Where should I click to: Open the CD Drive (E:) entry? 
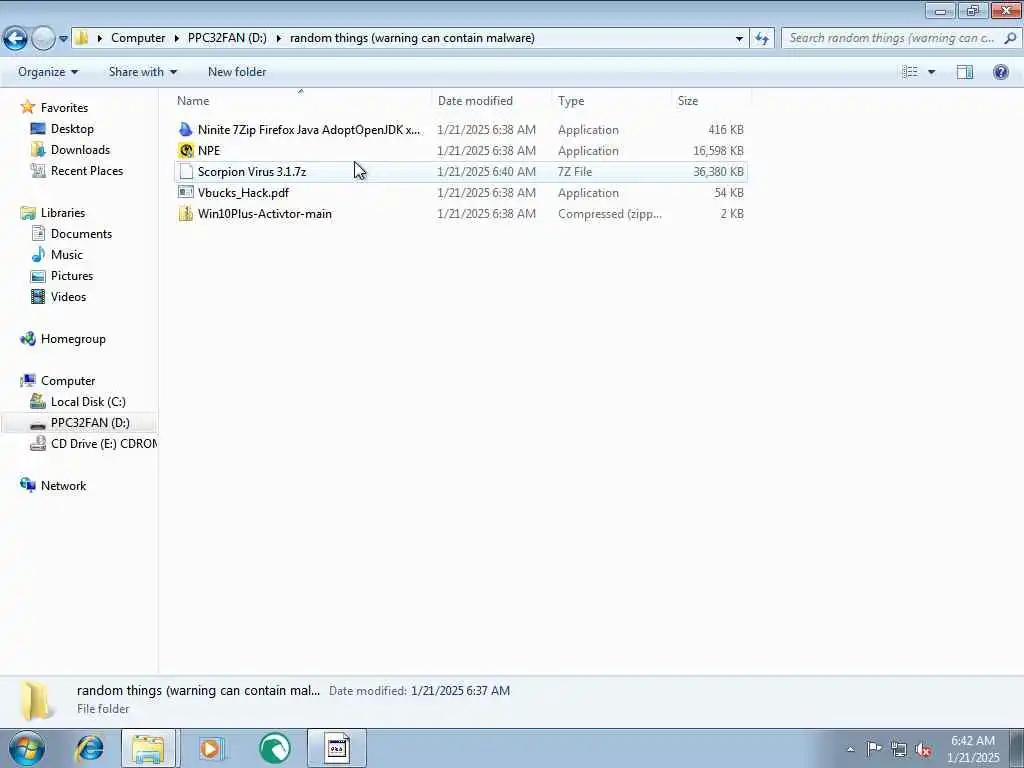[104, 443]
